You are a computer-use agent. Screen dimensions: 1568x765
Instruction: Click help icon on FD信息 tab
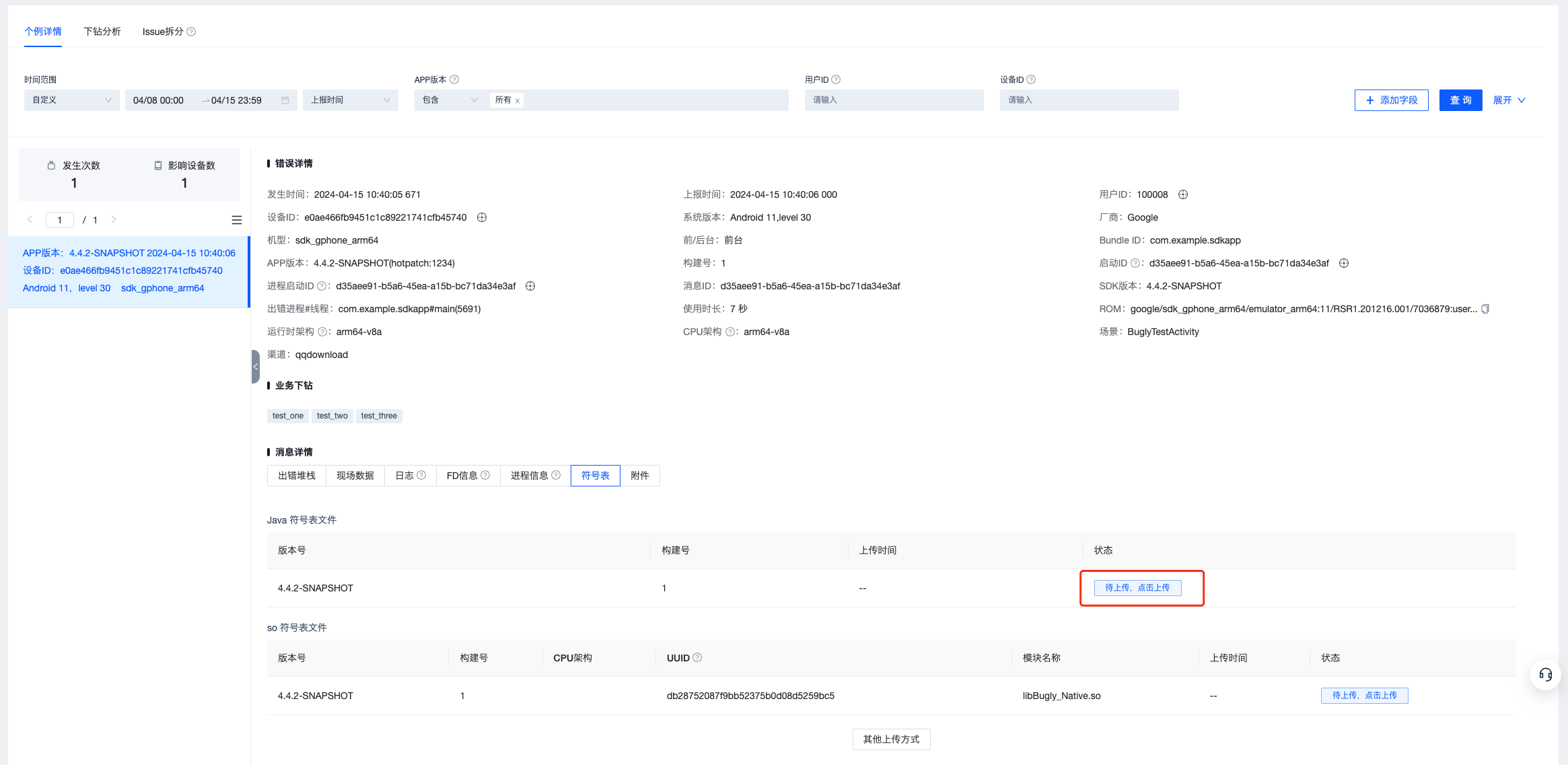485,475
